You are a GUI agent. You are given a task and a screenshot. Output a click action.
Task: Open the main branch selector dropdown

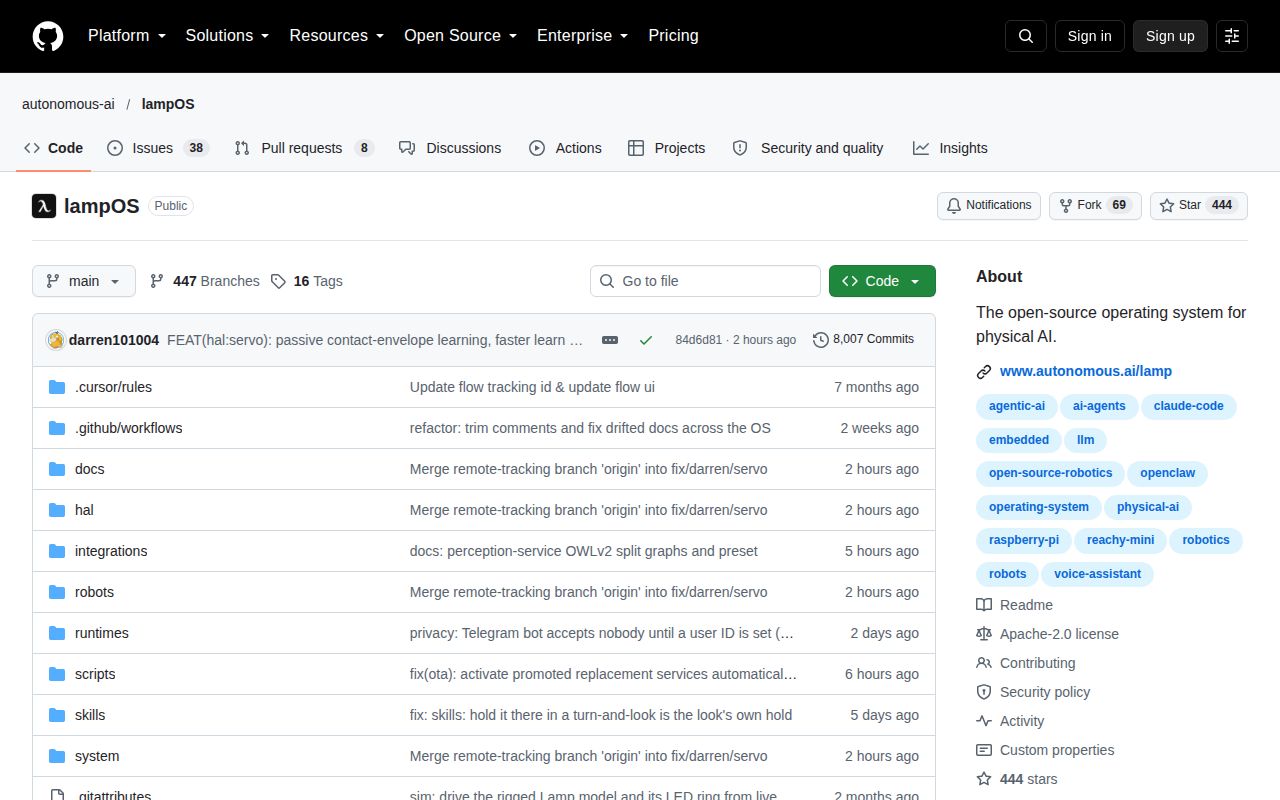[84, 281]
